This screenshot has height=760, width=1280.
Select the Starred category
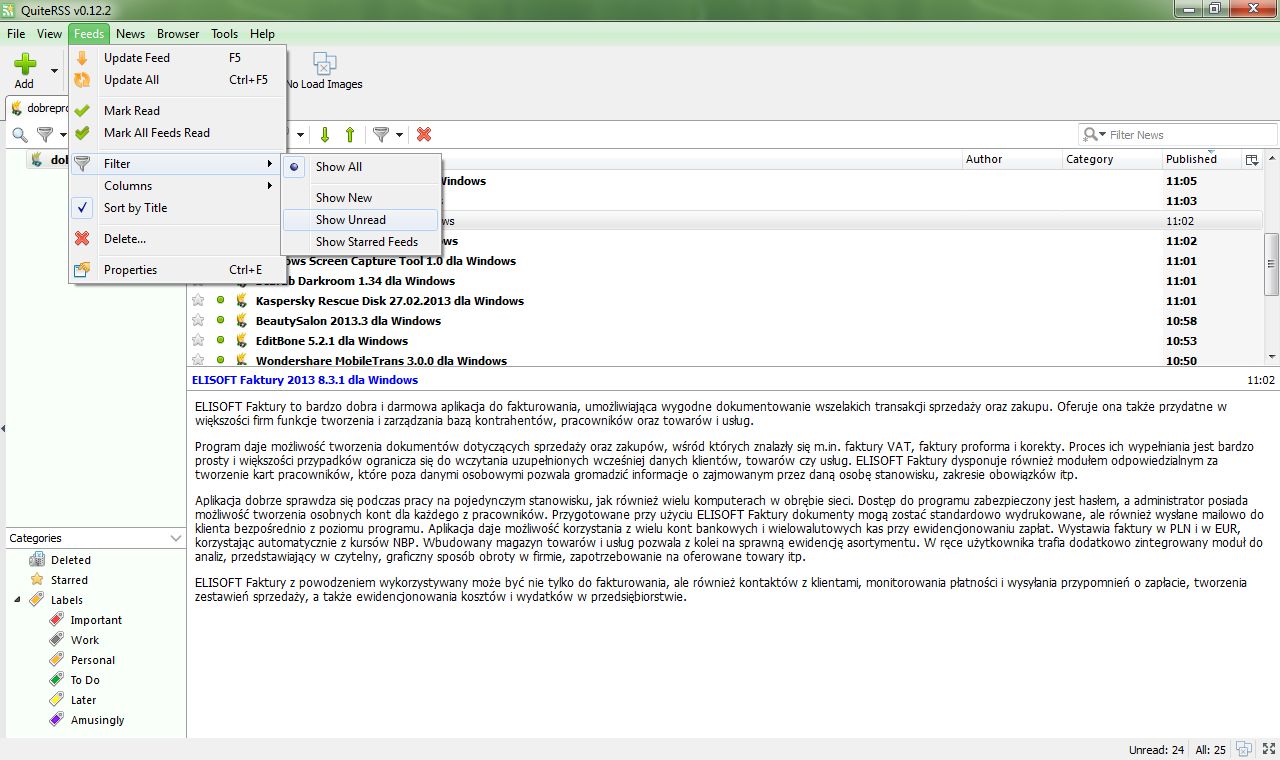click(x=69, y=580)
